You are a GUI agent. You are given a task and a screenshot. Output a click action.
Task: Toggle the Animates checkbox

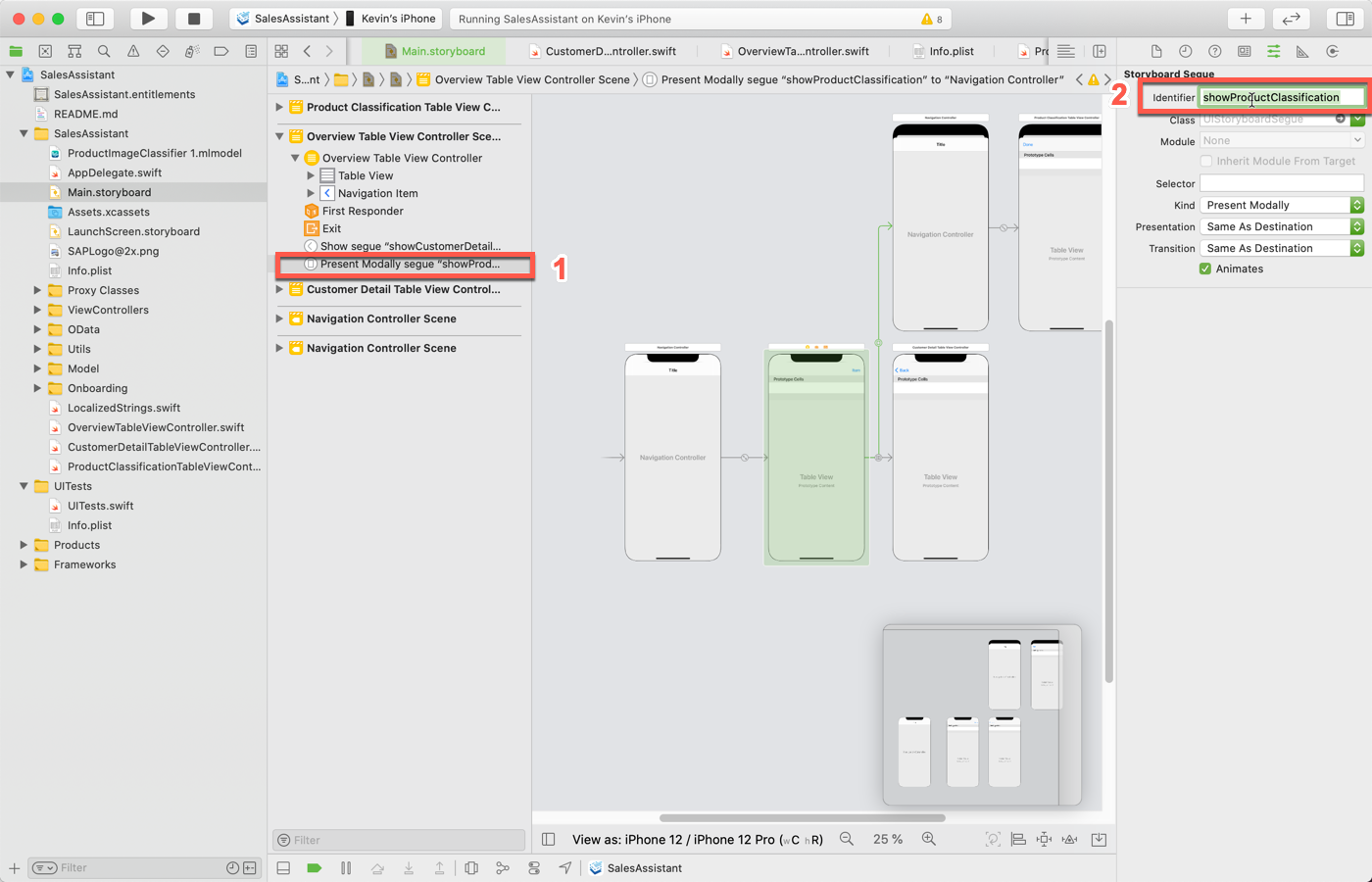[x=1205, y=269]
